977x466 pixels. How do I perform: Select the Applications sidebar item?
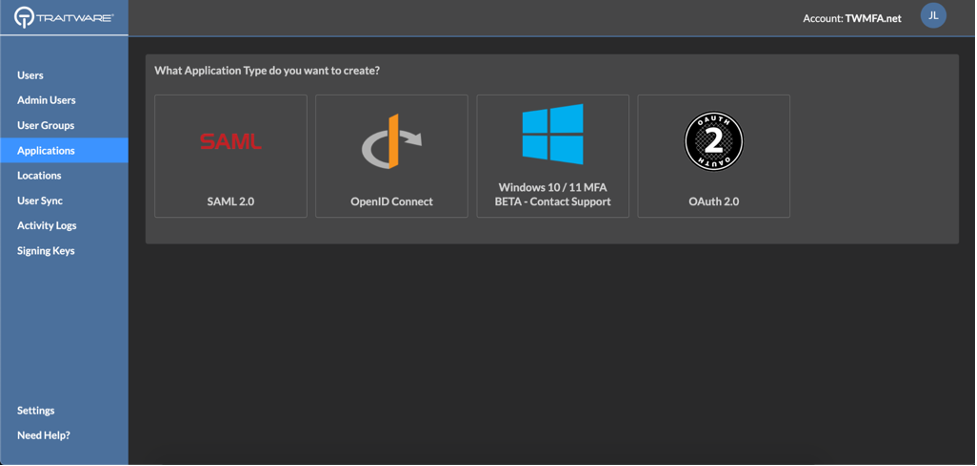point(64,150)
